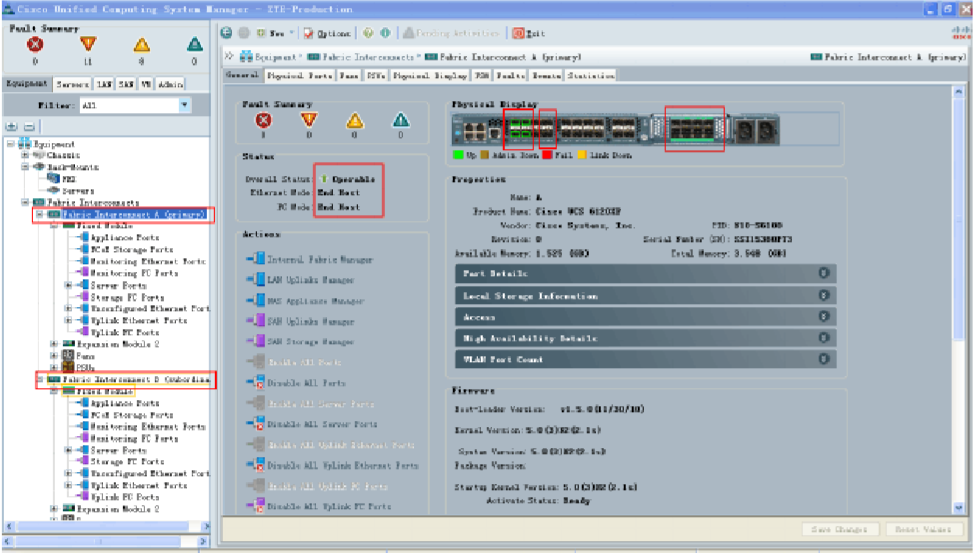Viewport: 974px width, 553px height.
Task: Open the Fans tab
Action: pyautogui.click(x=348, y=75)
